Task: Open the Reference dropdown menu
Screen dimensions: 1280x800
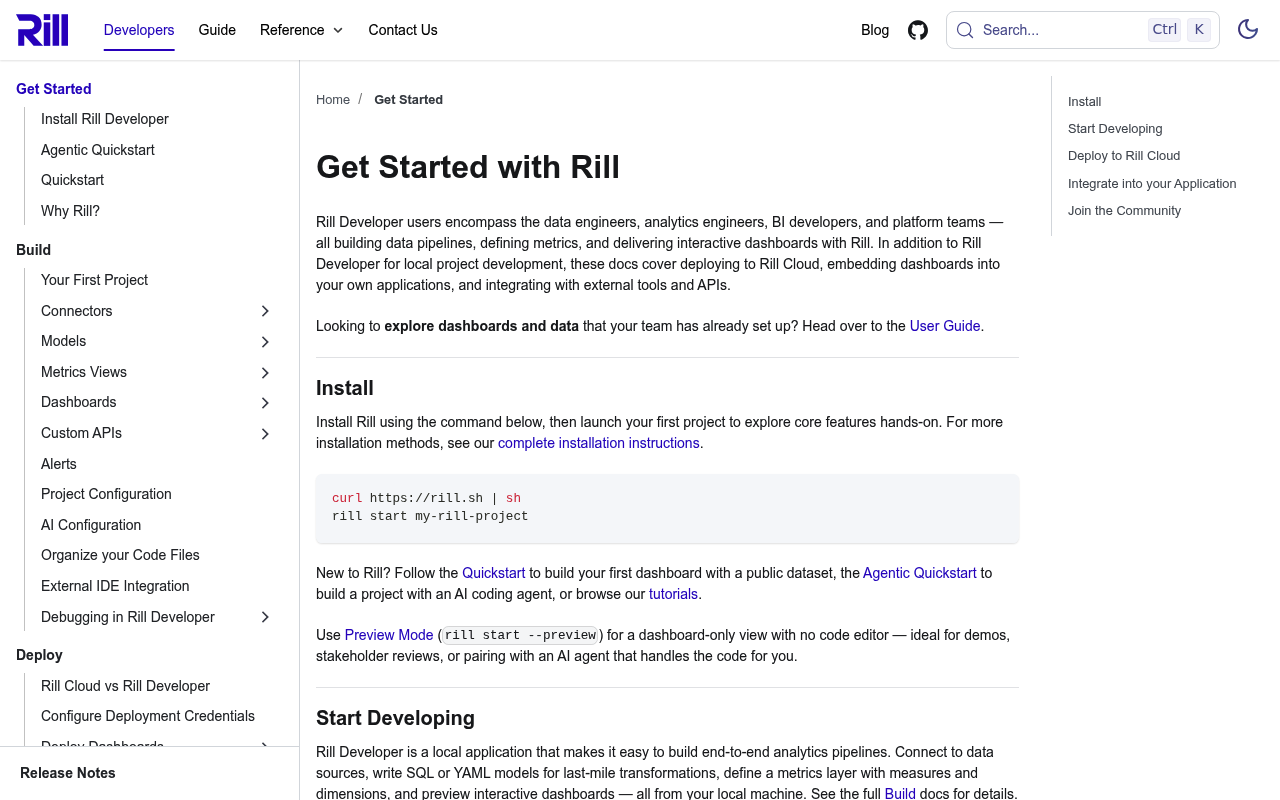Action: click(302, 30)
